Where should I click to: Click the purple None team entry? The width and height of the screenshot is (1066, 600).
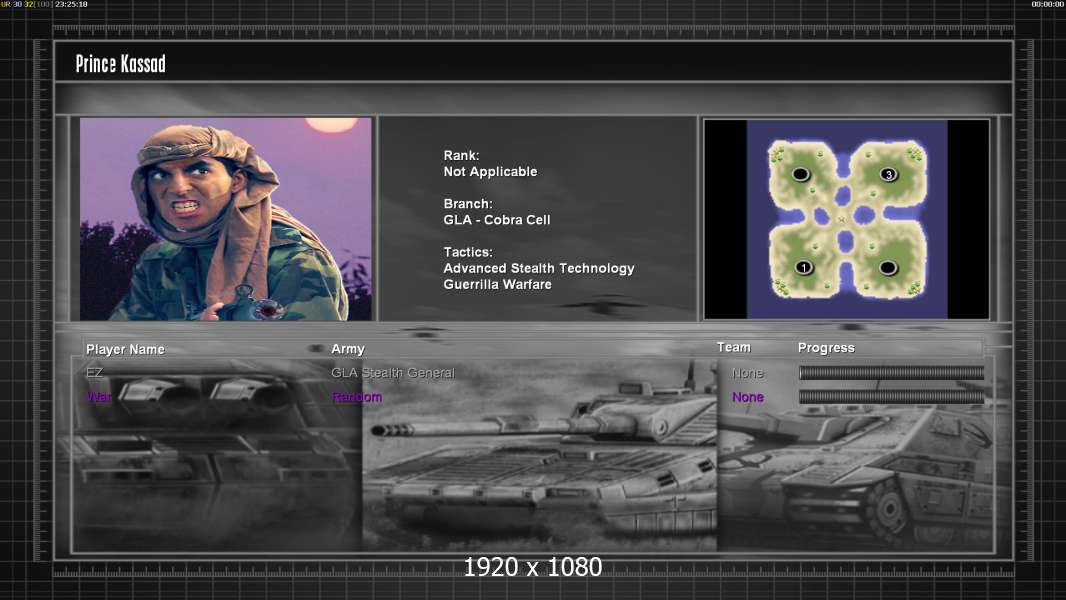748,397
